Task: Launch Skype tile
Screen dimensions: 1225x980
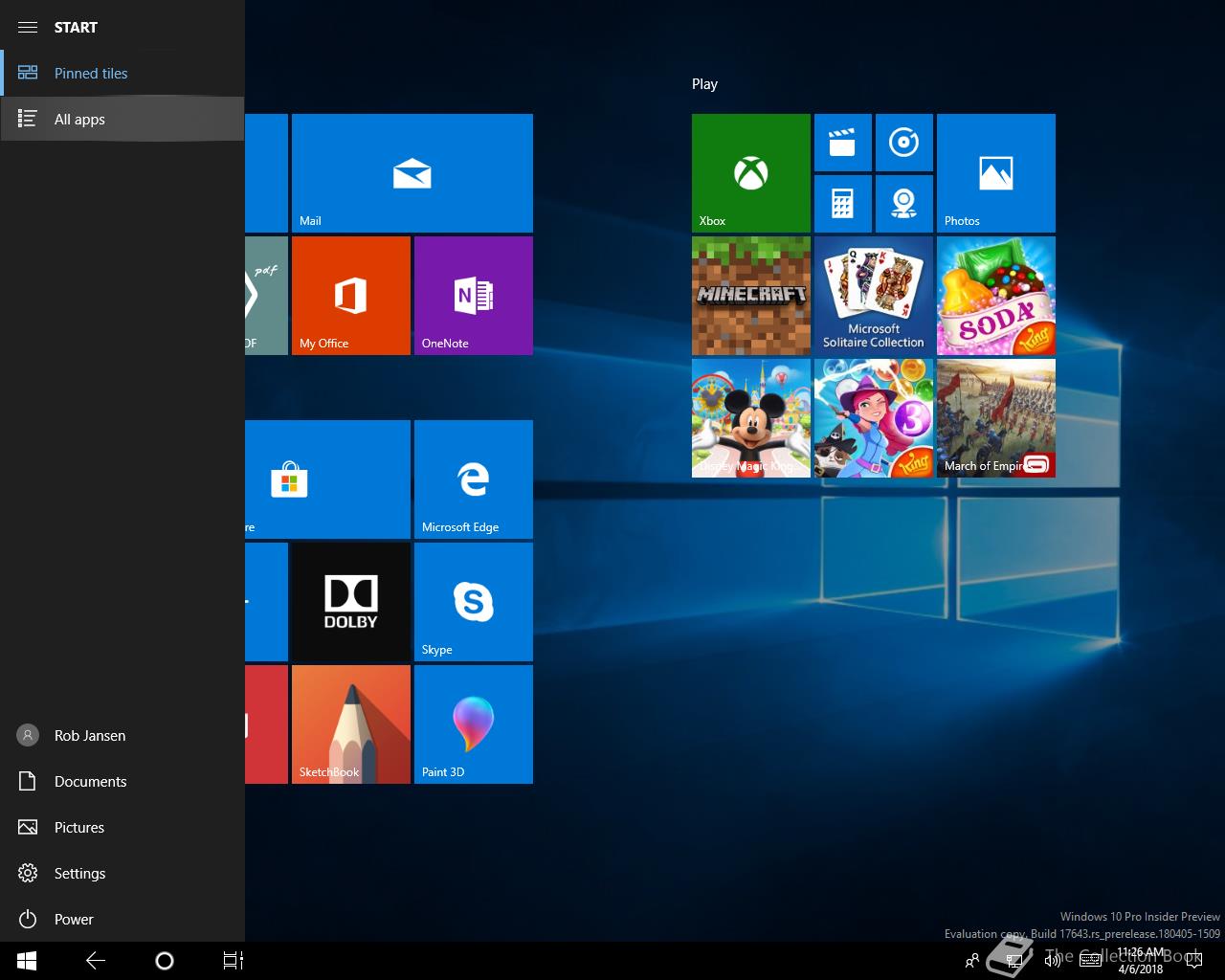Action: click(473, 602)
